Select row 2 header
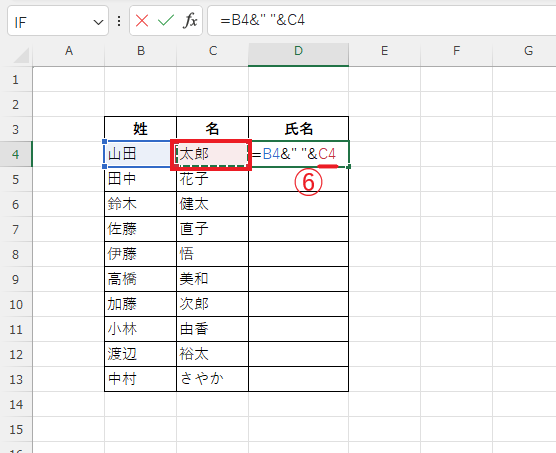This screenshot has width=556, height=453. (x=16, y=104)
